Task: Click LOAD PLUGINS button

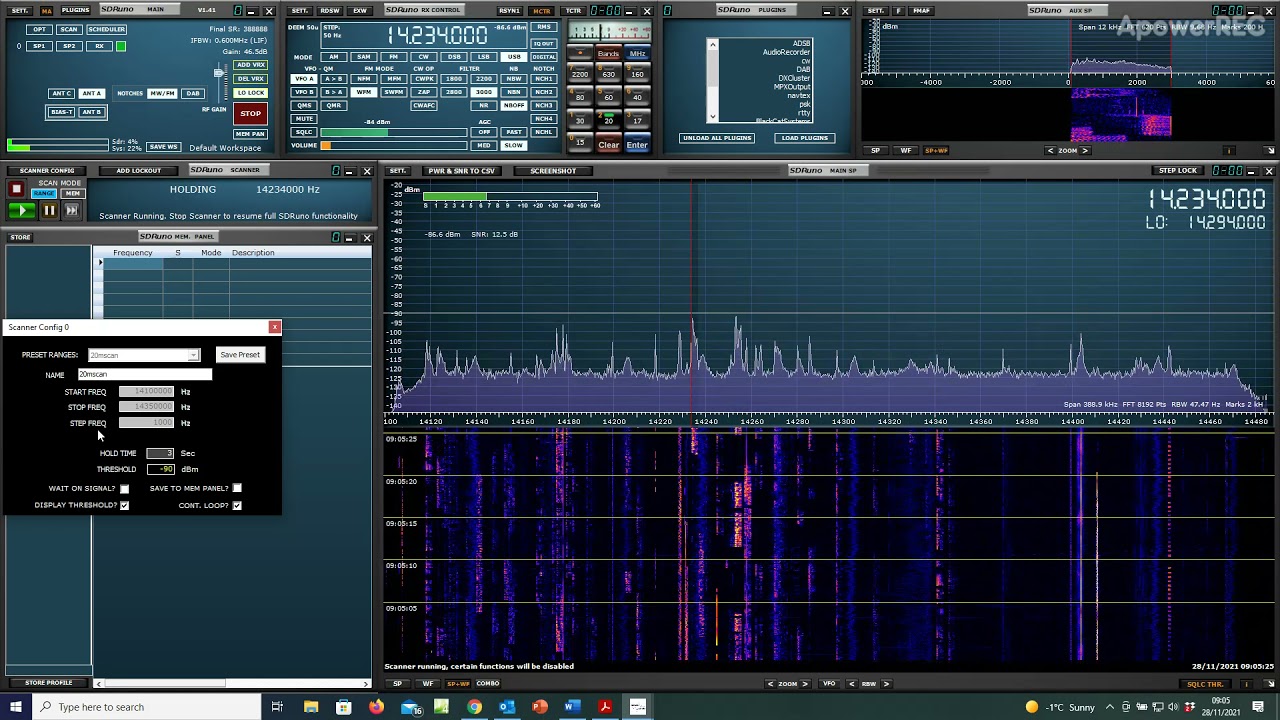Action: pos(804,138)
